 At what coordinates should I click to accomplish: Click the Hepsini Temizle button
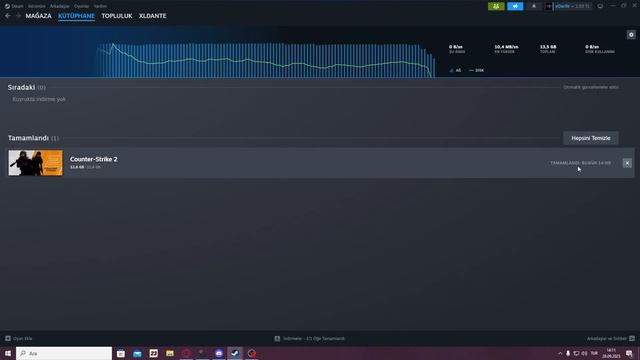(591, 138)
